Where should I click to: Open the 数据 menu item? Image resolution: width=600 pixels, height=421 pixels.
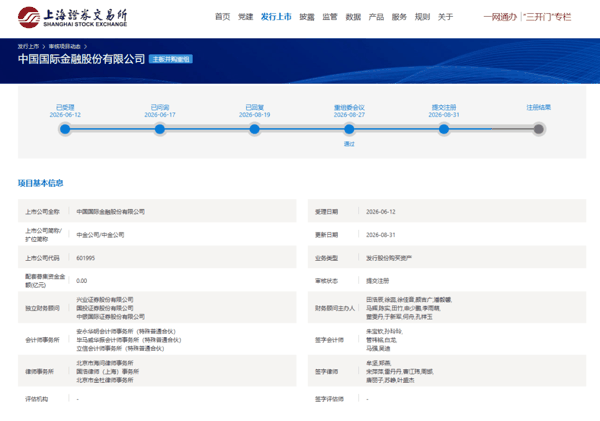[x=353, y=17]
